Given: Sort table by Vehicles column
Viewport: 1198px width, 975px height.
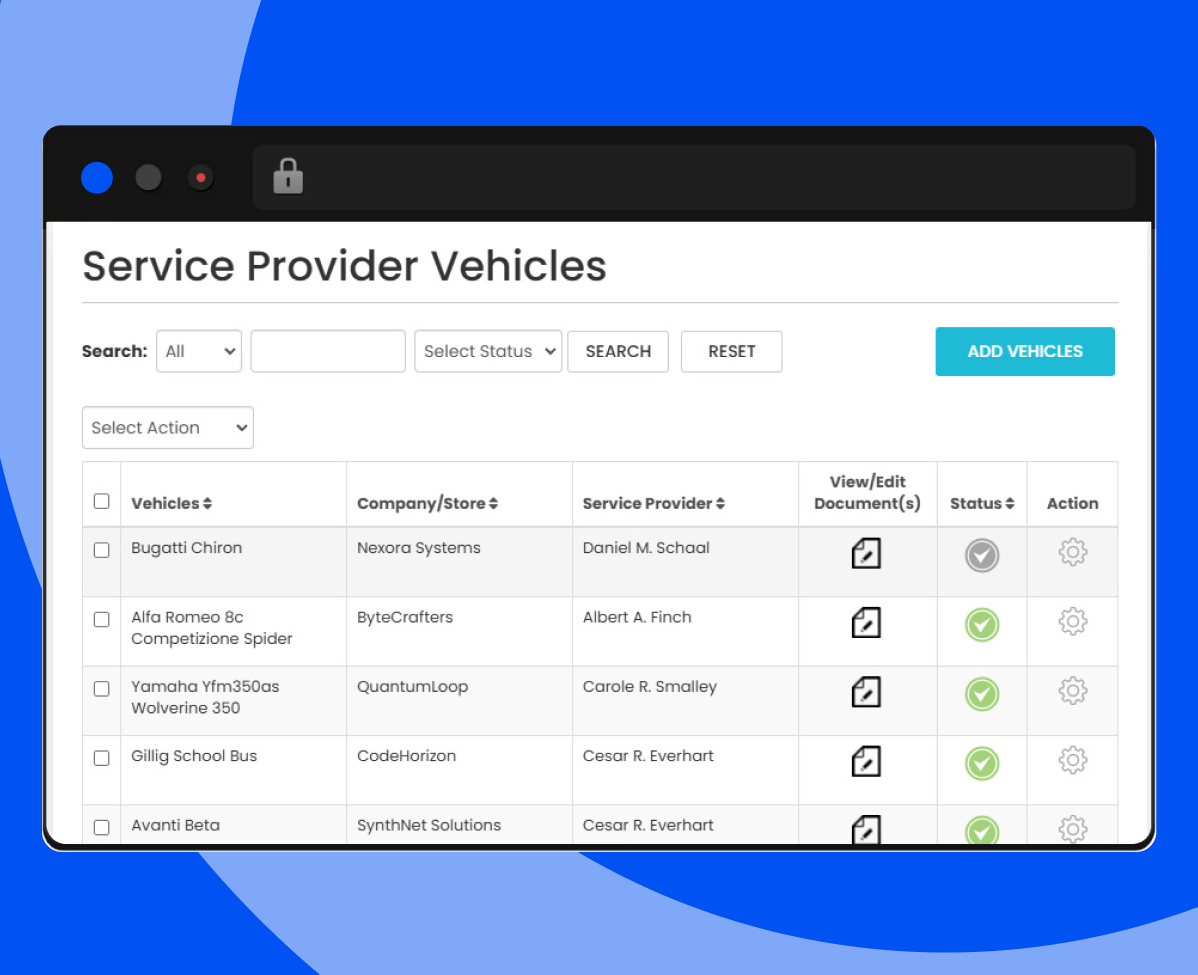Looking at the screenshot, I should pos(171,504).
